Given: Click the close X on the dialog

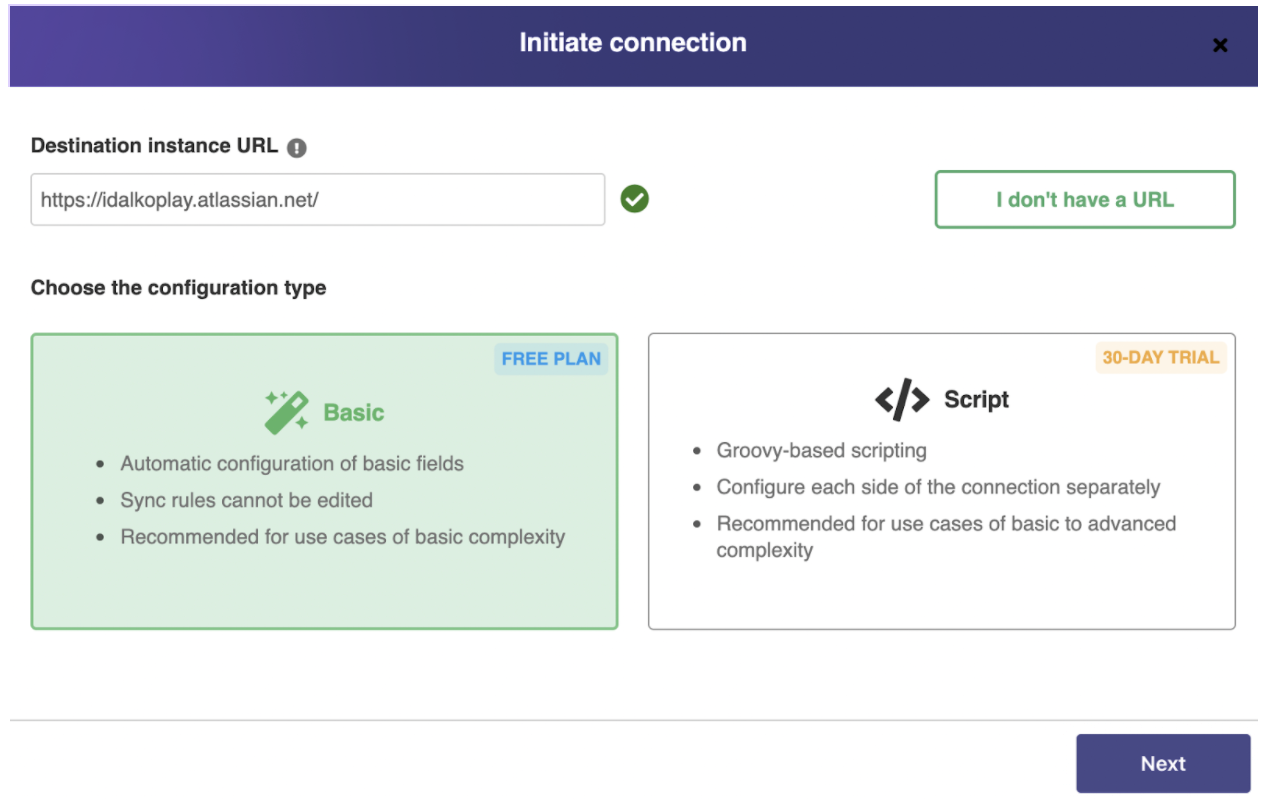Looking at the screenshot, I should [1220, 44].
